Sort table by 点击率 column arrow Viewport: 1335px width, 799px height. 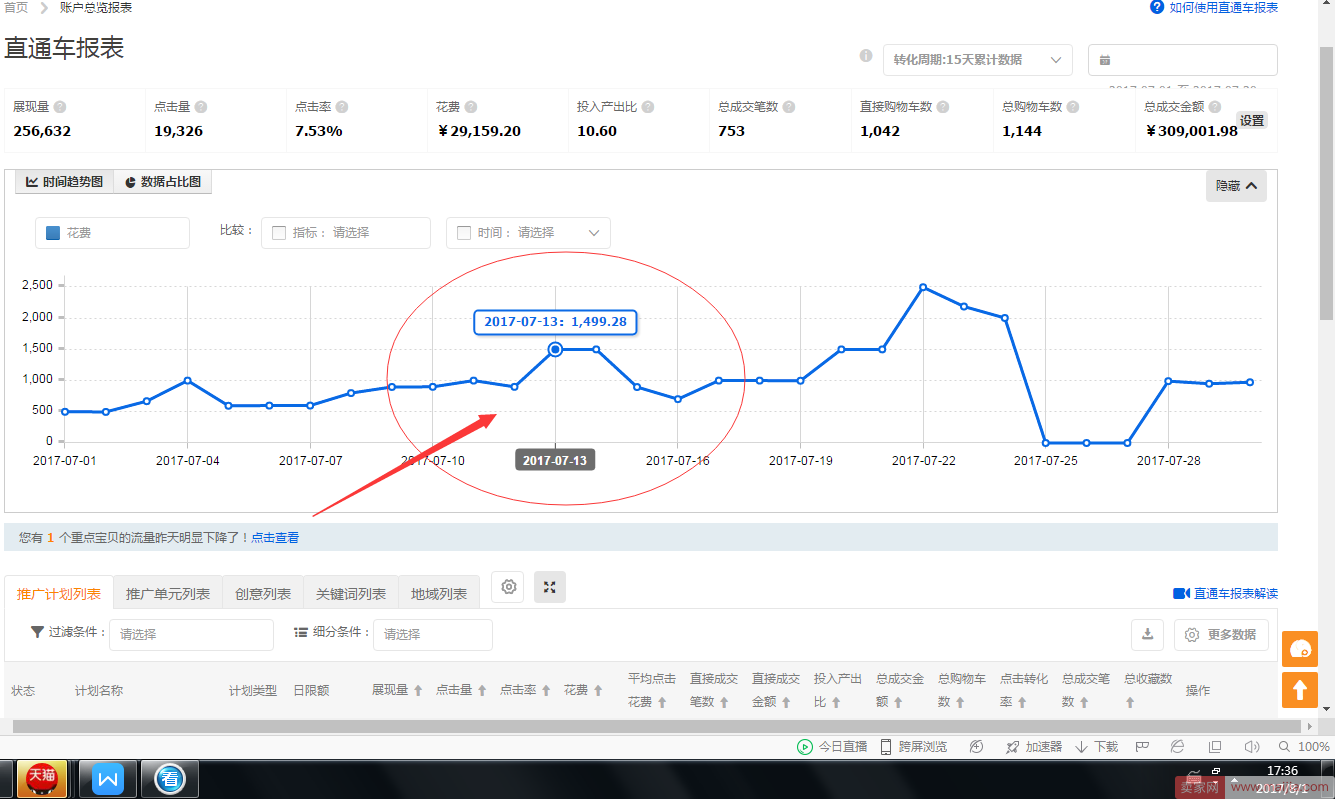pos(546,691)
